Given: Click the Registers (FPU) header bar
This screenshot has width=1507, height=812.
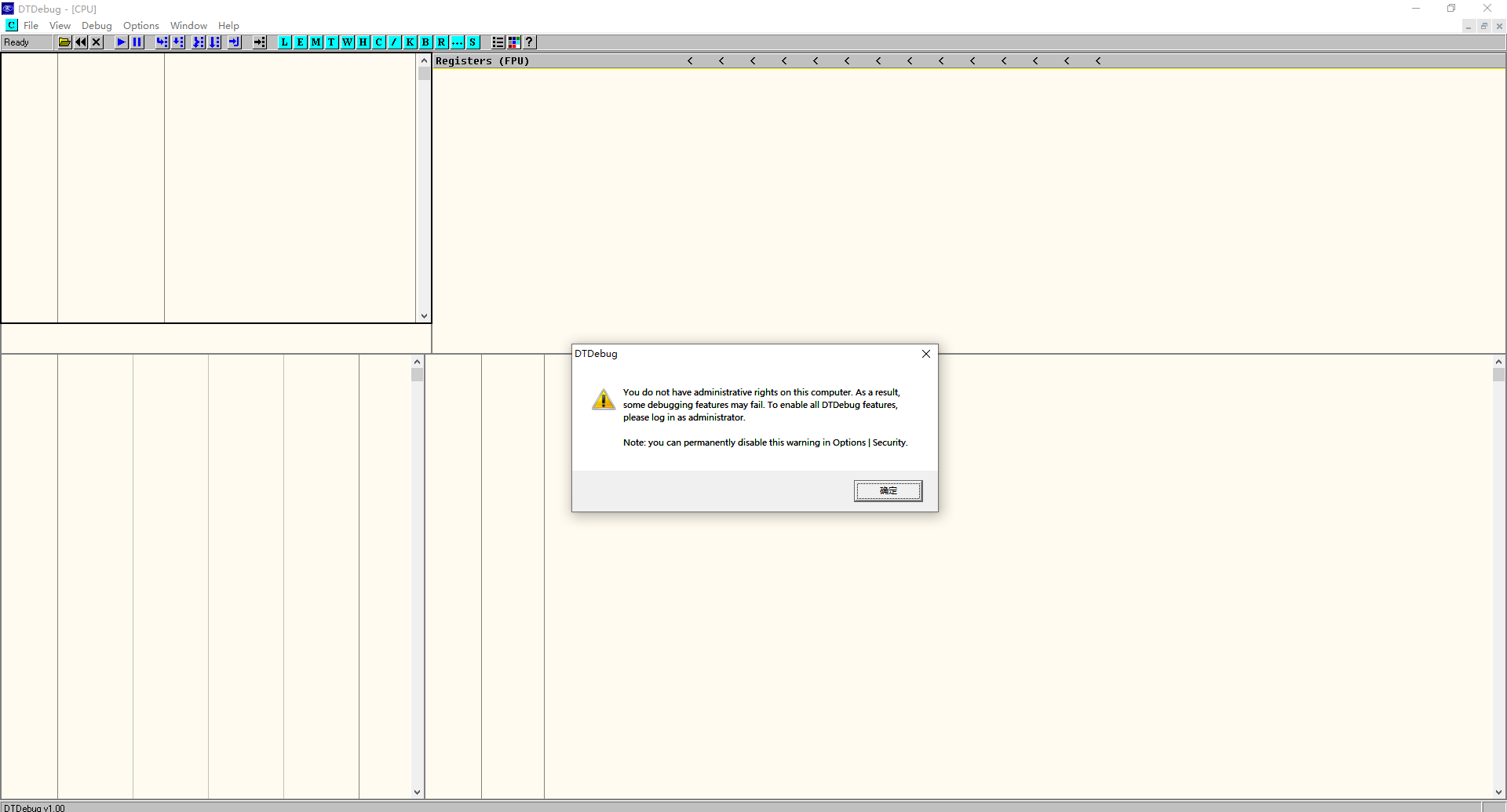Looking at the screenshot, I should [x=969, y=61].
